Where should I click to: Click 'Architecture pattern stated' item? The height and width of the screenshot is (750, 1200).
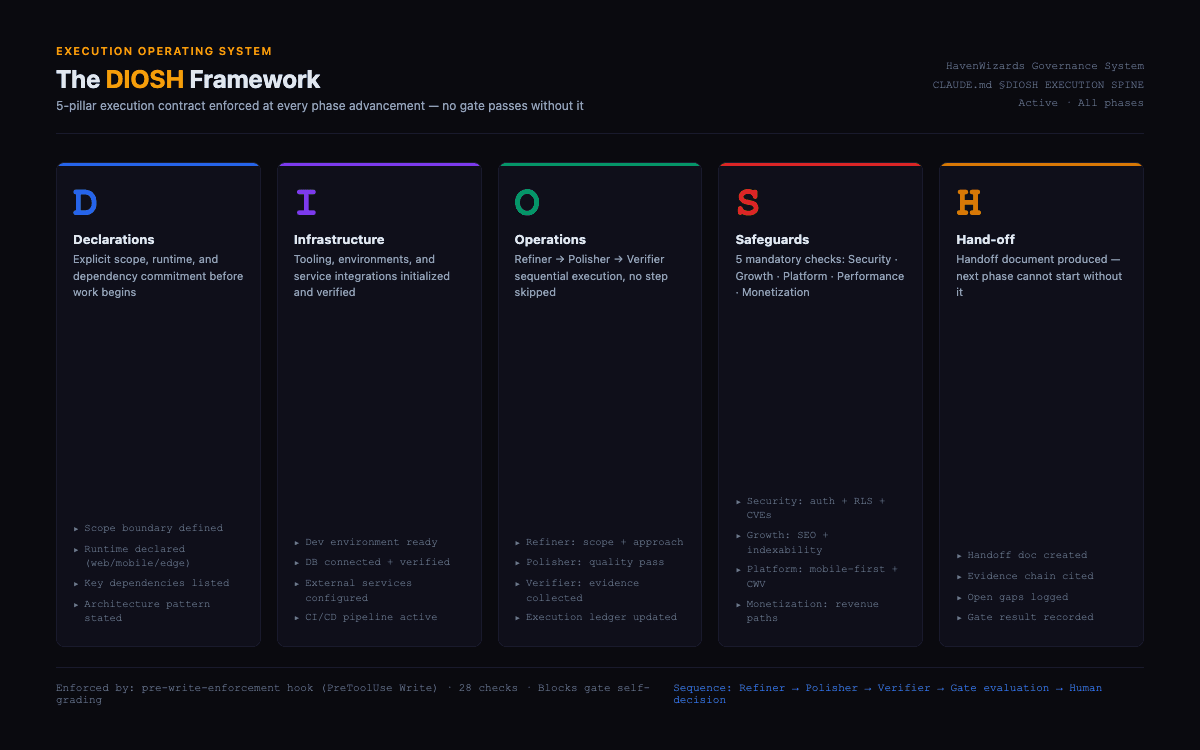(x=142, y=611)
